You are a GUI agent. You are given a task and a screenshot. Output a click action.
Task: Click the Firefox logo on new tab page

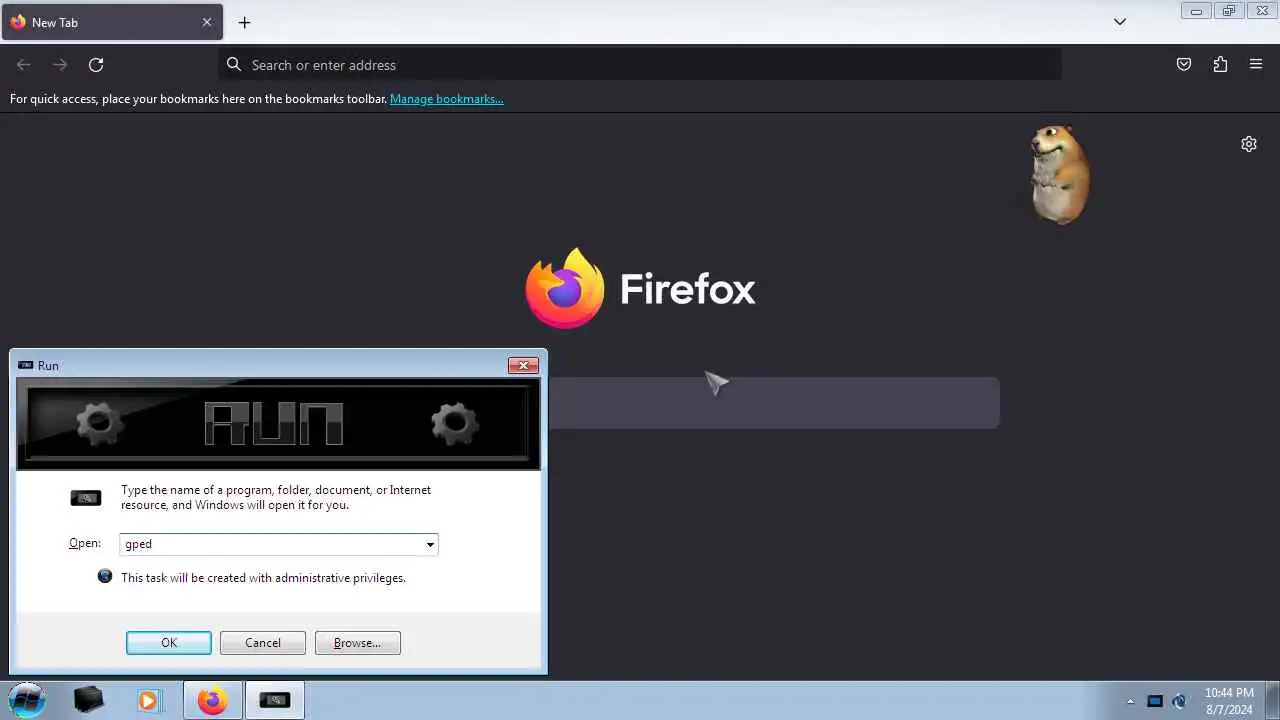click(565, 288)
